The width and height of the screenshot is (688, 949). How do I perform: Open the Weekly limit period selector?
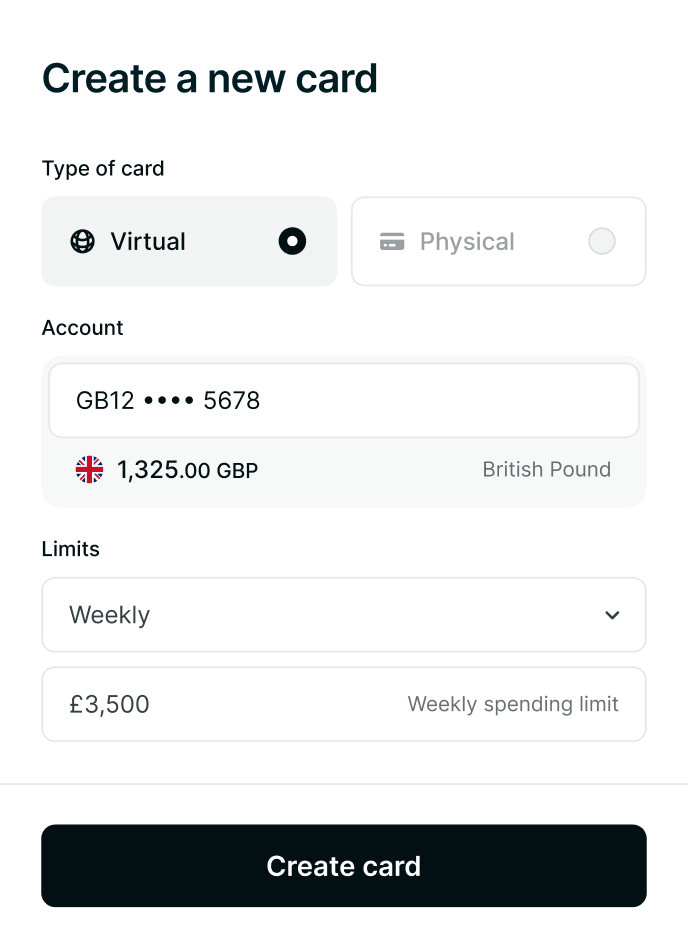click(344, 615)
